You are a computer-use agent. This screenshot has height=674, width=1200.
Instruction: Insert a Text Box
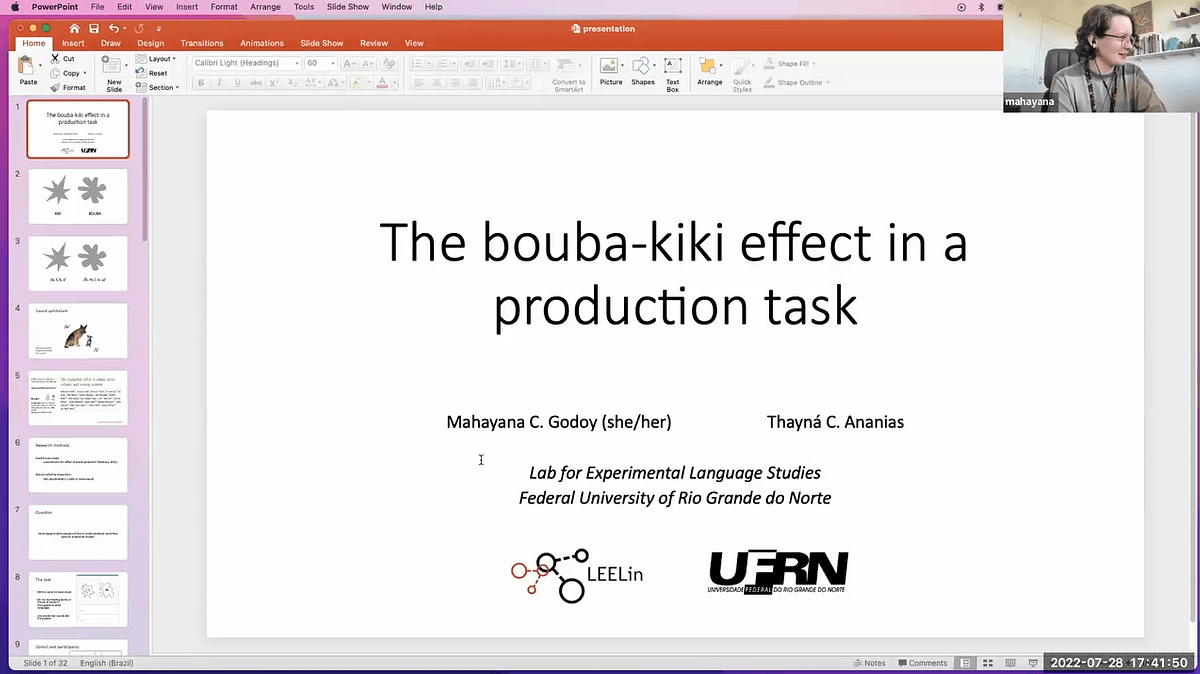[x=673, y=73]
